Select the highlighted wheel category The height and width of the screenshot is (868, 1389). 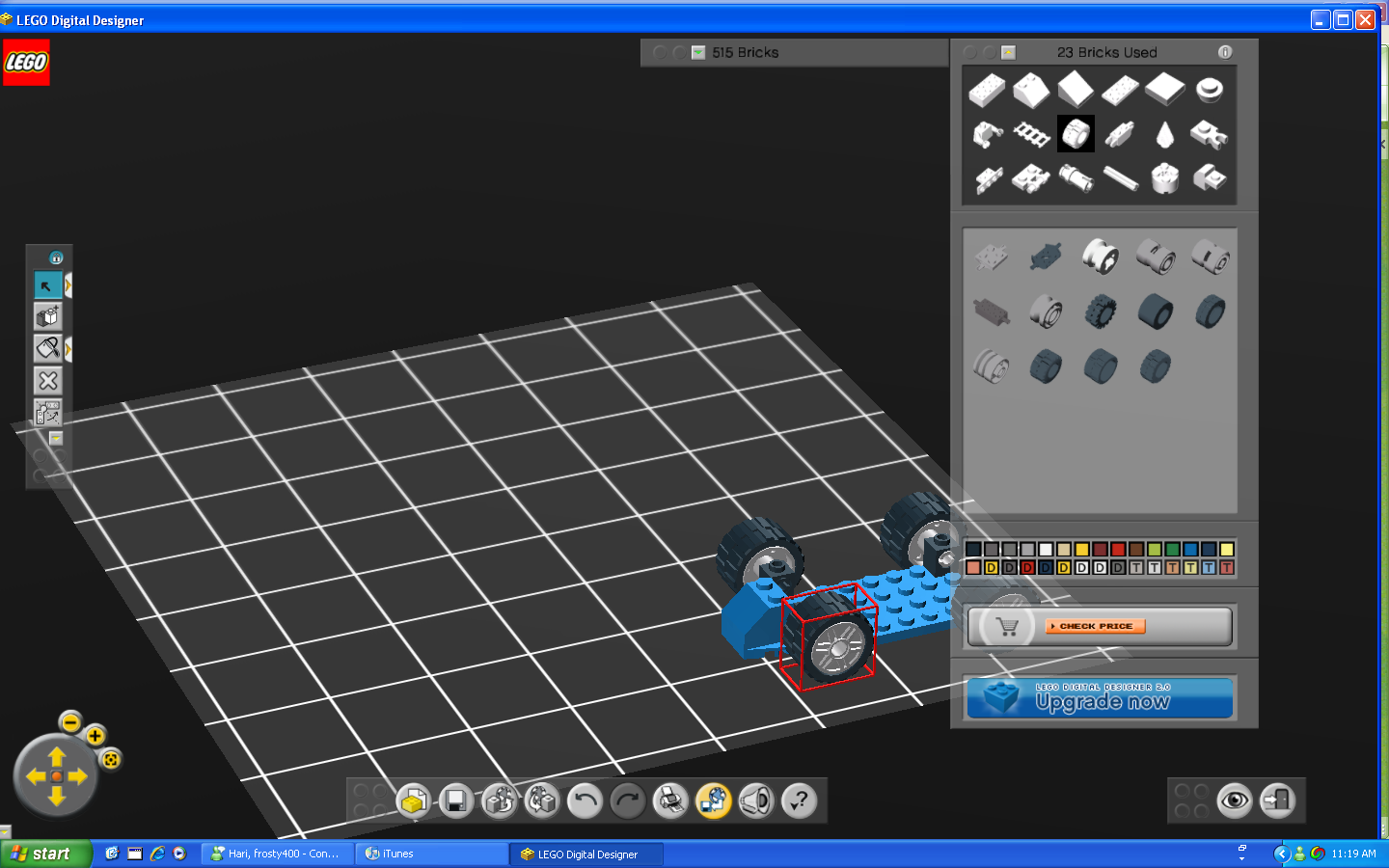coord(1076,134)
